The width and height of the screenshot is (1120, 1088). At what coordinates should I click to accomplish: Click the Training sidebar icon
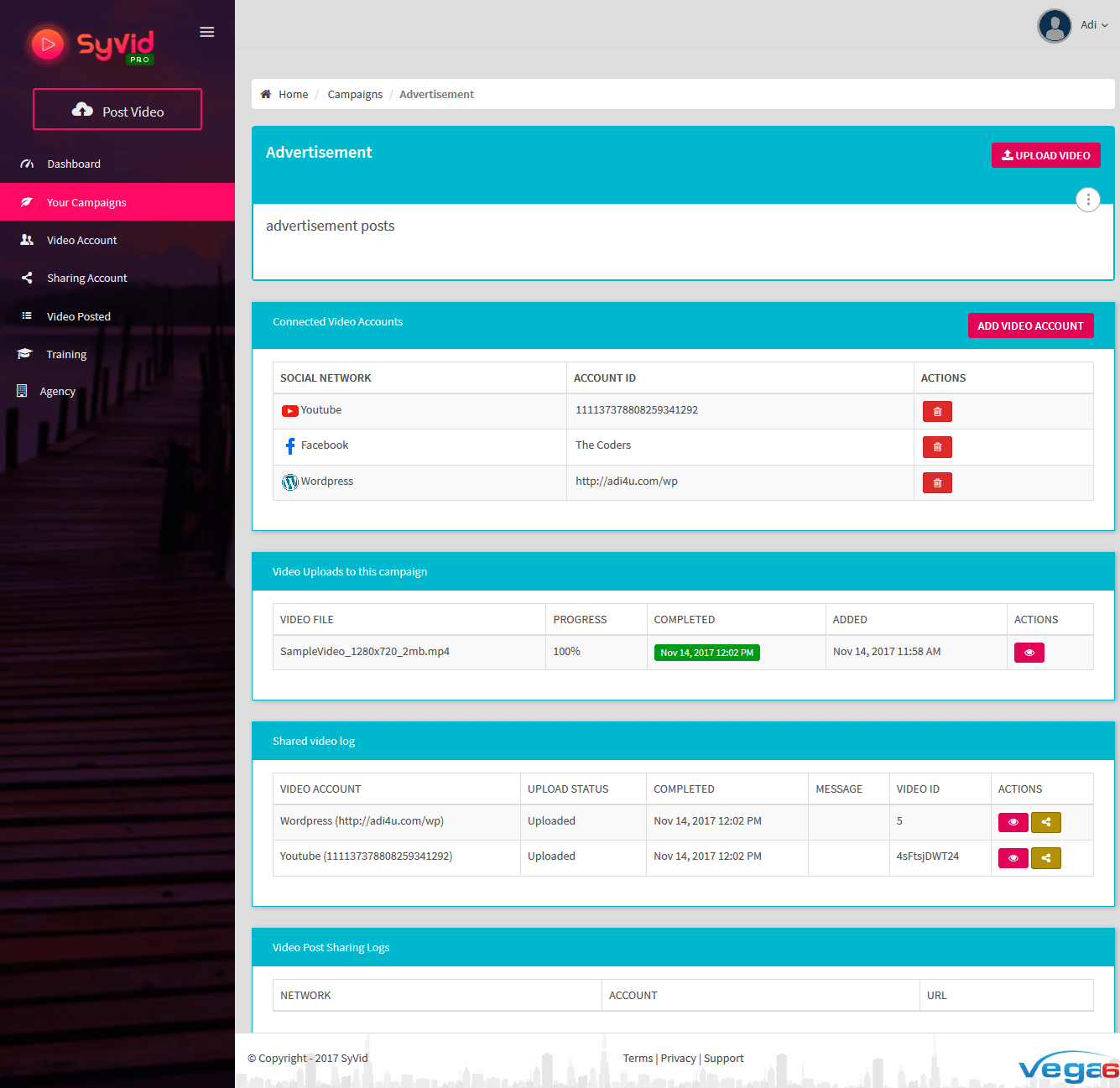point(24,354)
